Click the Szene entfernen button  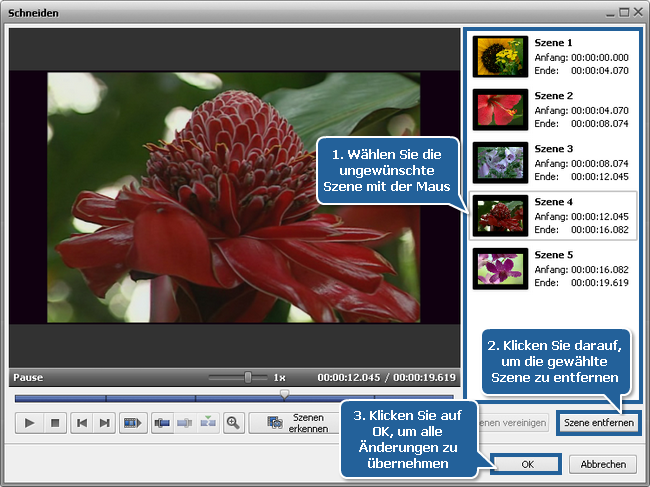point(597,423)
